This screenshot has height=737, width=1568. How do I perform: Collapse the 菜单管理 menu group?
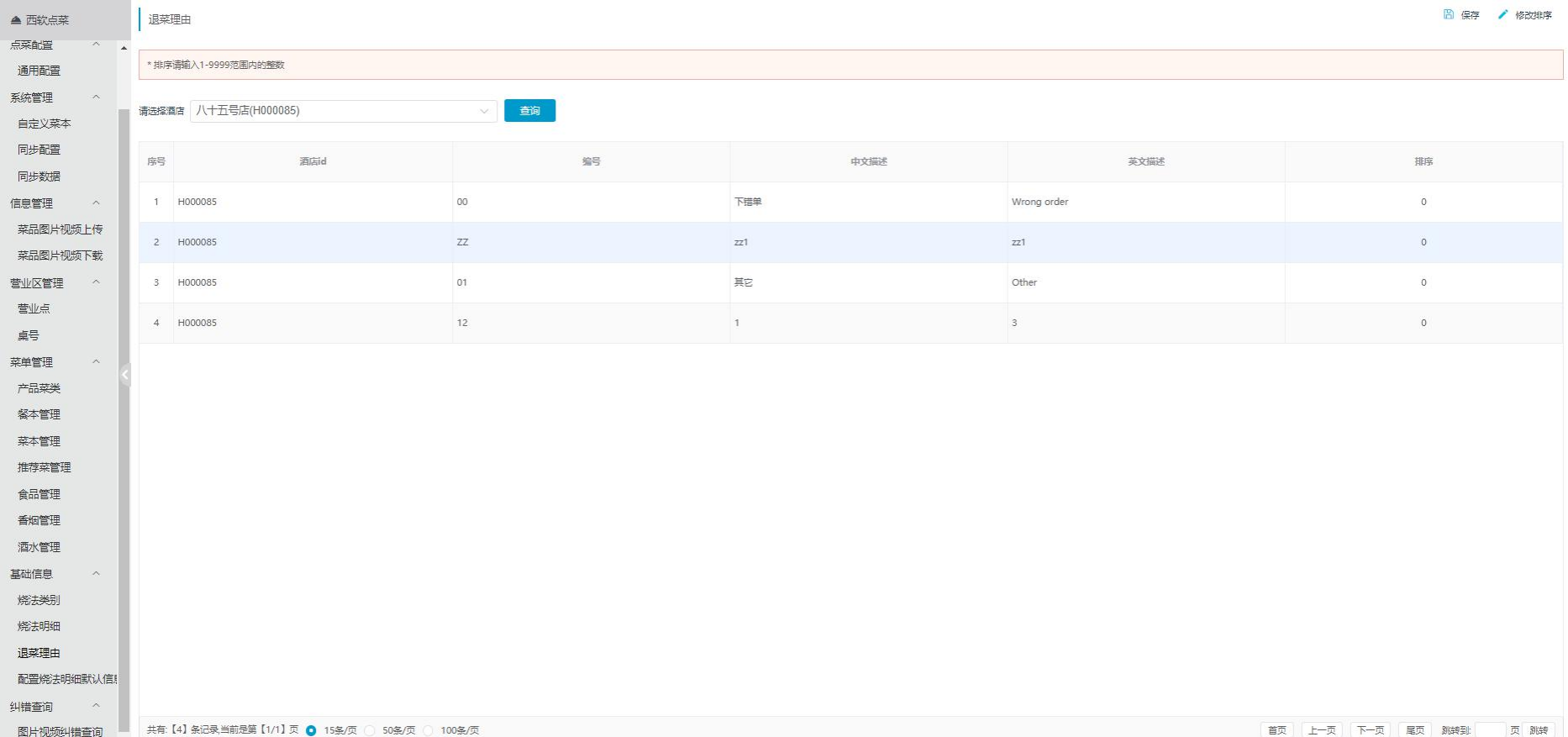[x=96, y=362]
